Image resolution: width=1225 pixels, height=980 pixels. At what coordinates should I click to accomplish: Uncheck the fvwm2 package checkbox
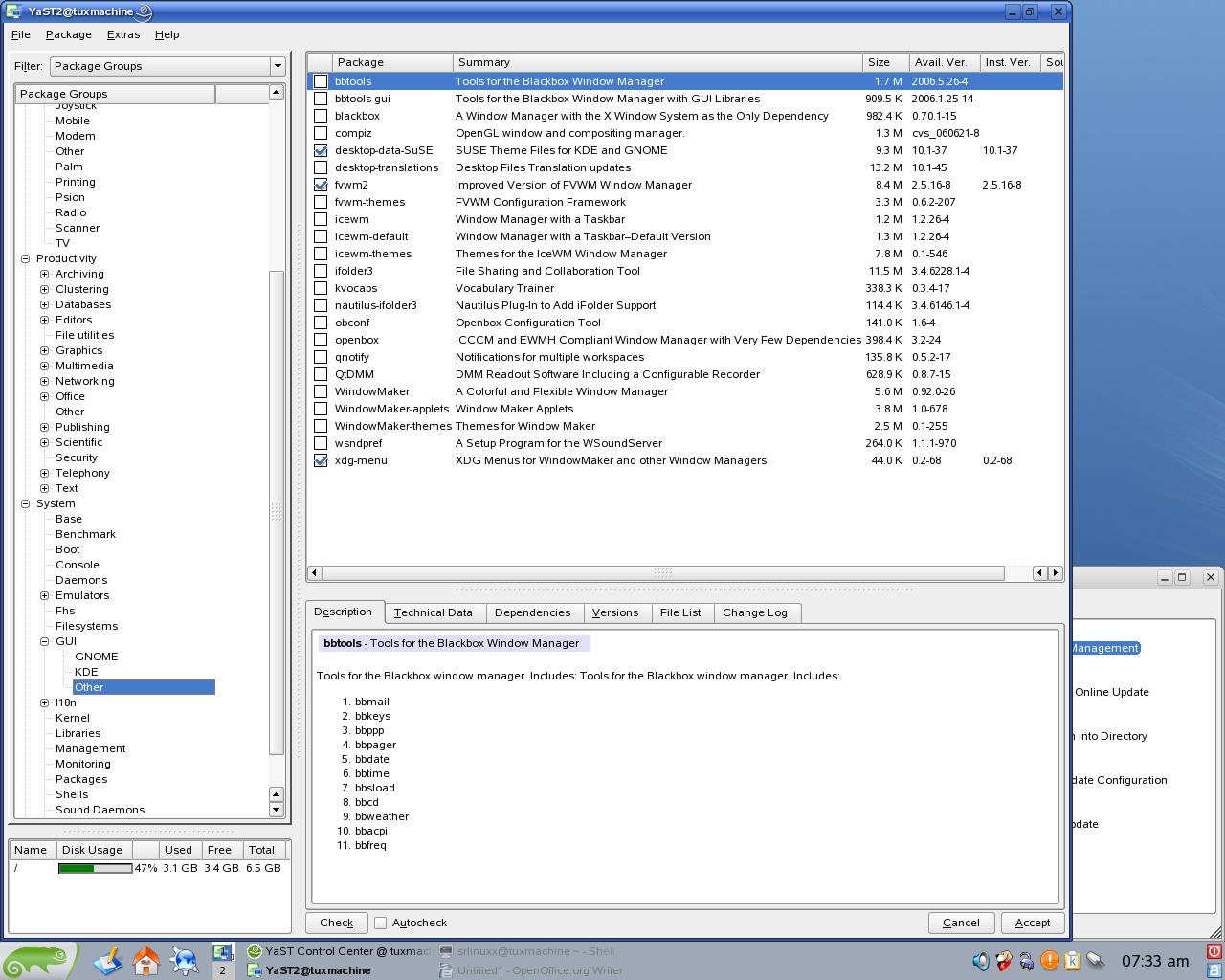pos(321,185)
